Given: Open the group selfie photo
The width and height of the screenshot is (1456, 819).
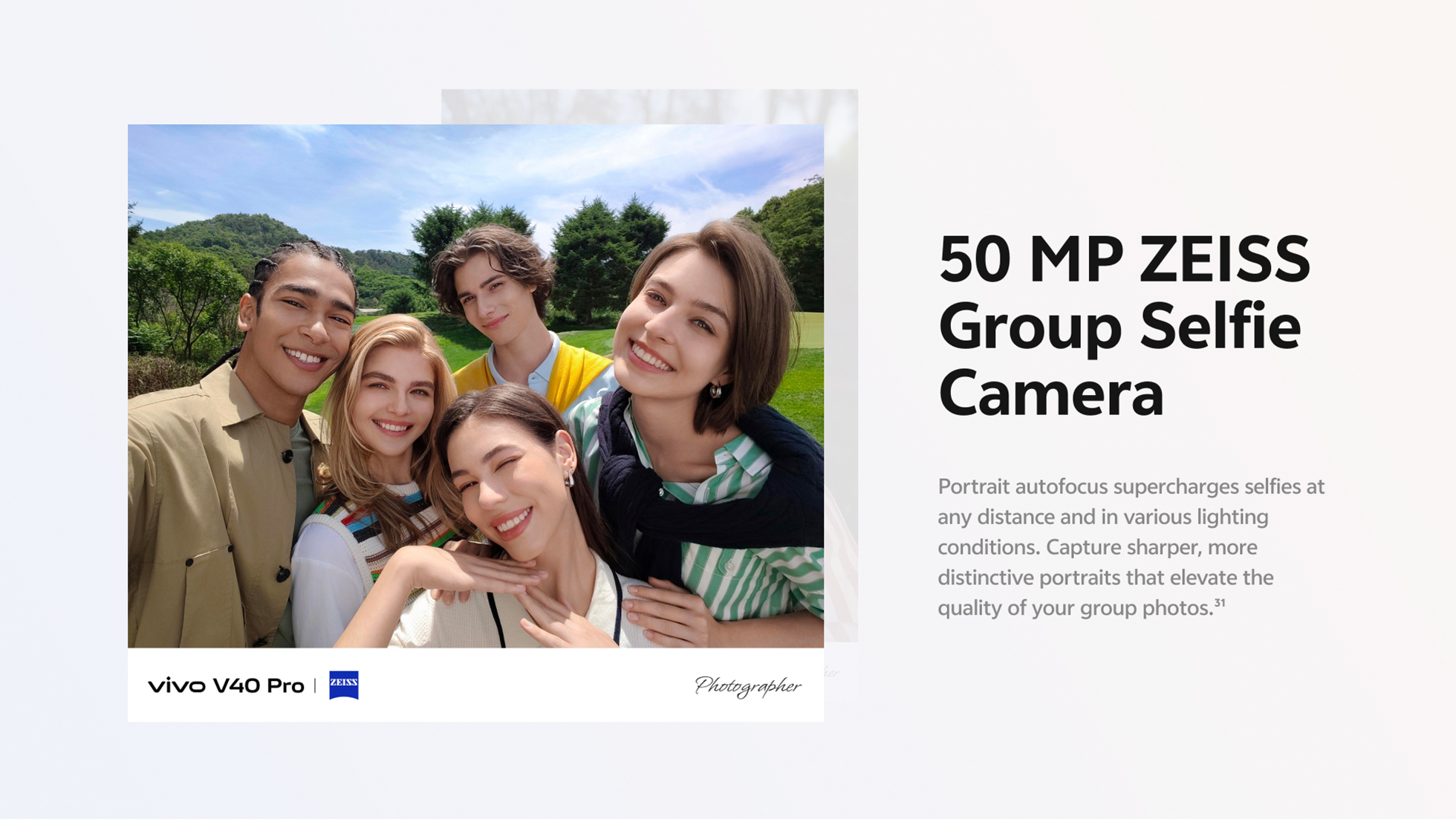Looking at the screenshot, I should click(x=475, y=385).
